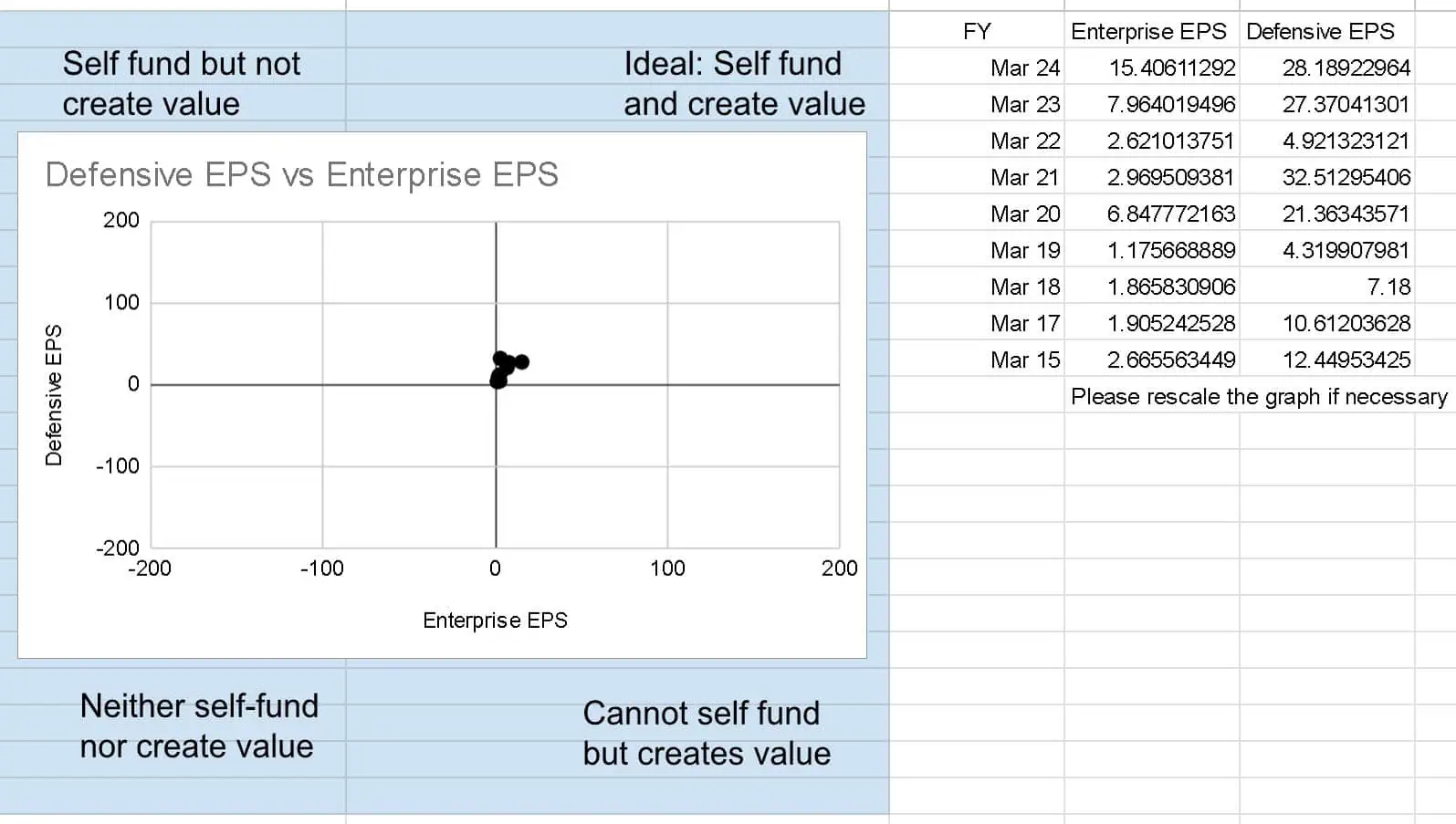The height and width of the screenshot is (824, 1456).
Task: Select the Enterprise EPS column header cell
Action: click(x=1151, y=31)
